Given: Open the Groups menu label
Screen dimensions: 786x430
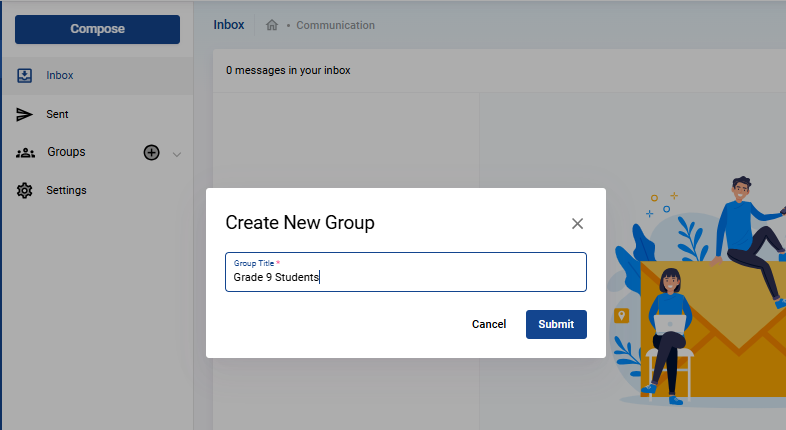Looking at the screenshot, I should coord(66,152).
